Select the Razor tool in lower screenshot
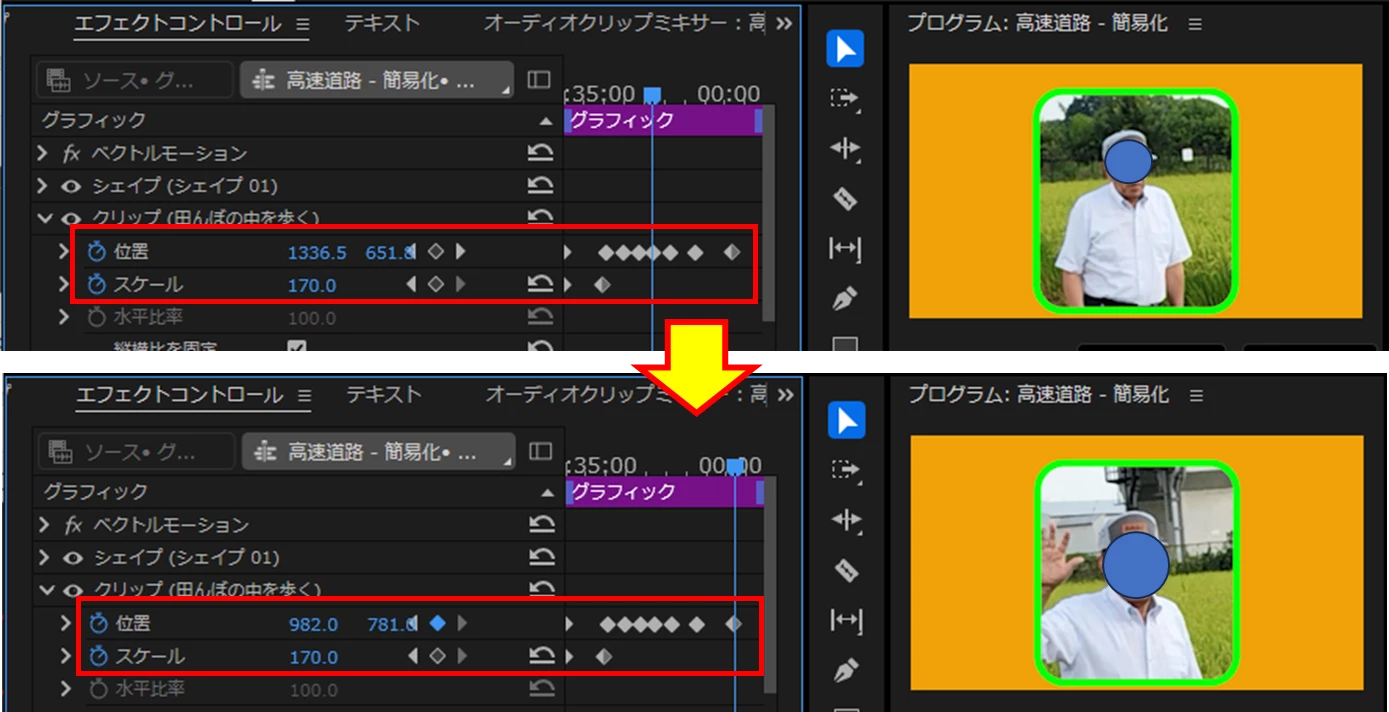Viewport: 1389px width, 712px height. (x=846, y=570)
